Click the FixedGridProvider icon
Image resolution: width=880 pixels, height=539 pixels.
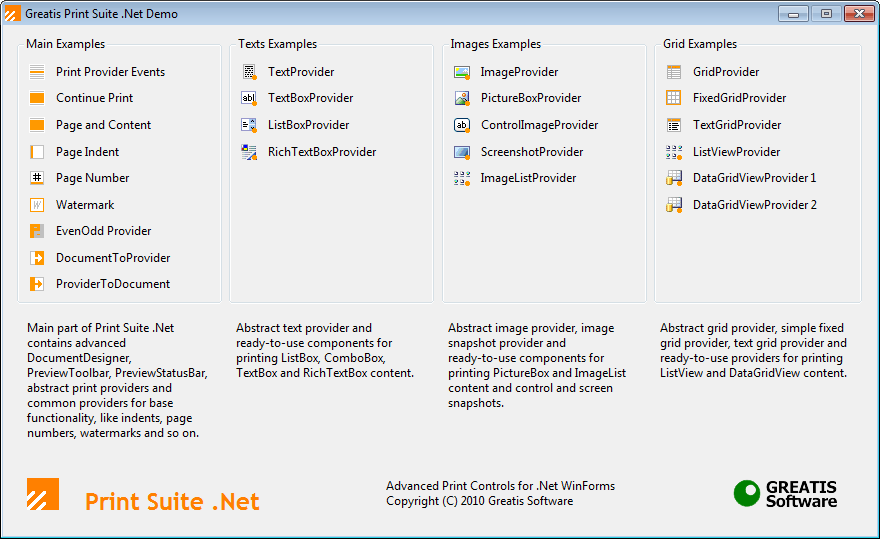[674, 98]
